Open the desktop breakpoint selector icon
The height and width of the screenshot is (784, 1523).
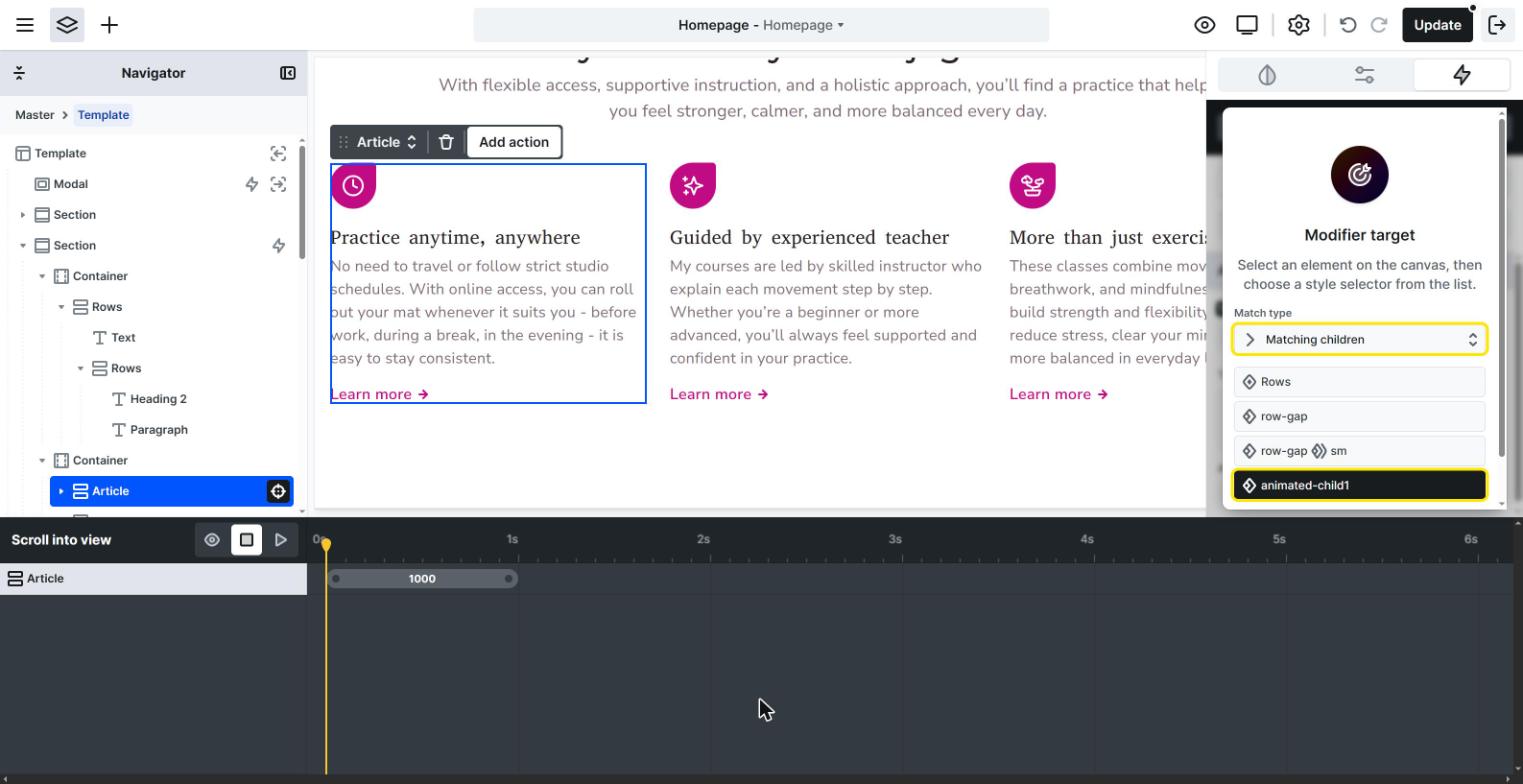click(1247, 25)
